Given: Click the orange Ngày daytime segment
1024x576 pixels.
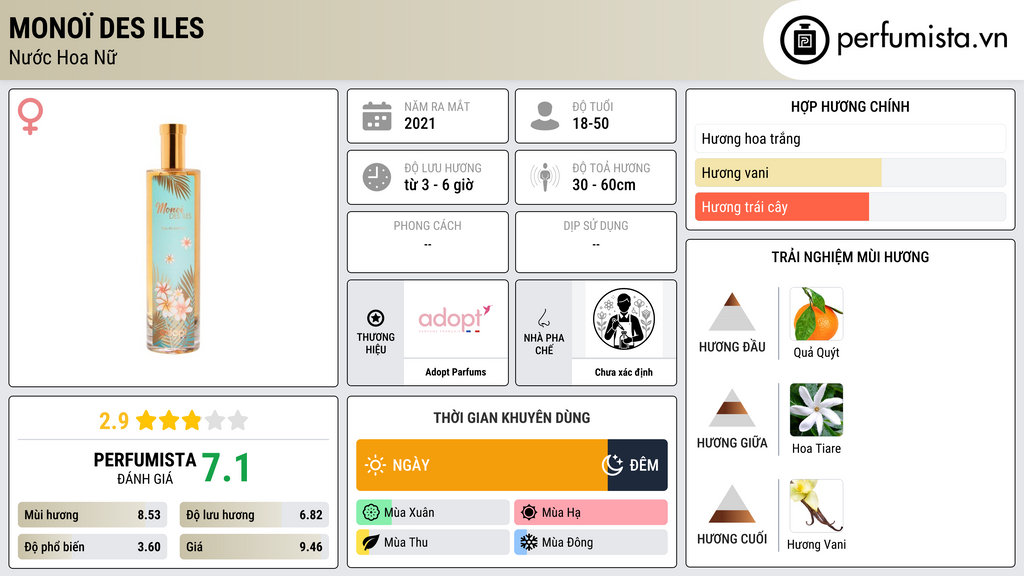Looking at the screenshot, I should point(482,465).
